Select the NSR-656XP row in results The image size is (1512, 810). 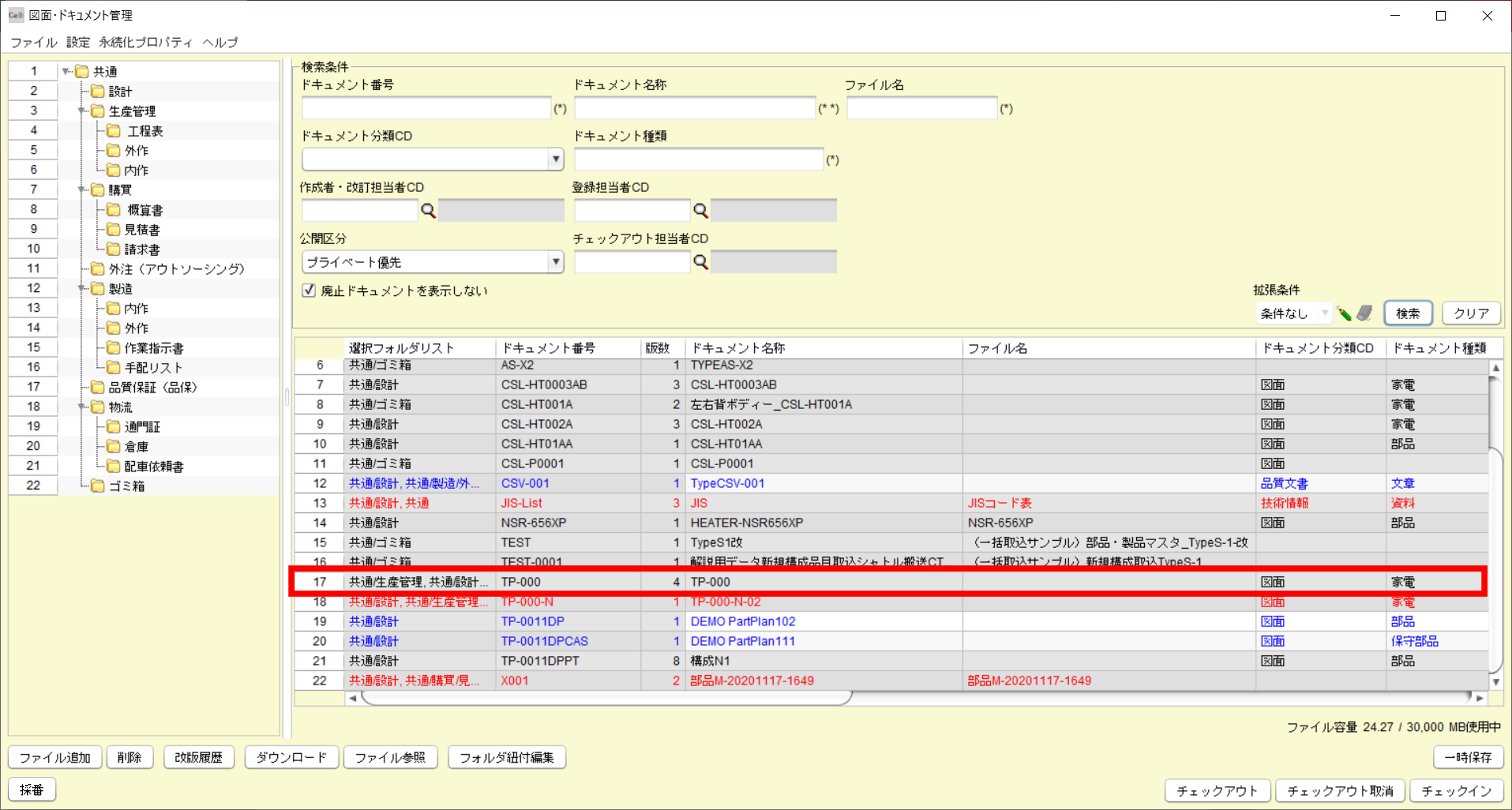(x=891, y=523)
